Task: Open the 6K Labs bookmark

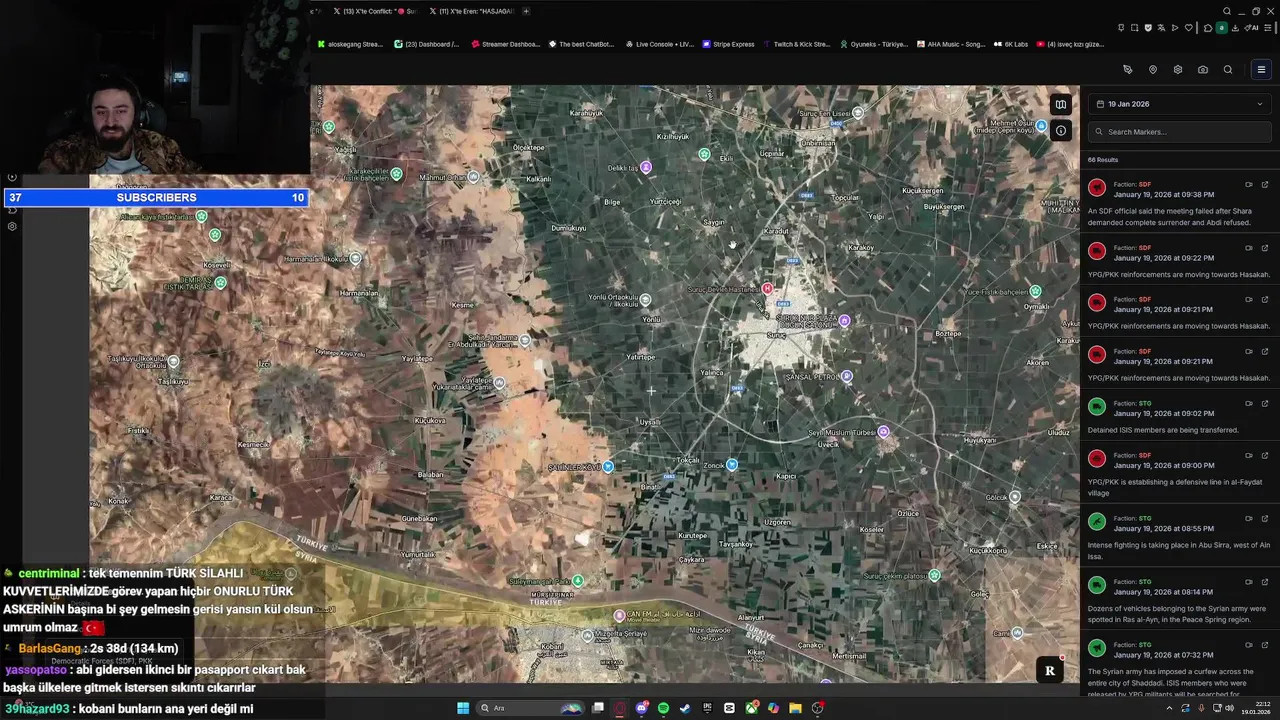Action: (x=1010, y=44)
